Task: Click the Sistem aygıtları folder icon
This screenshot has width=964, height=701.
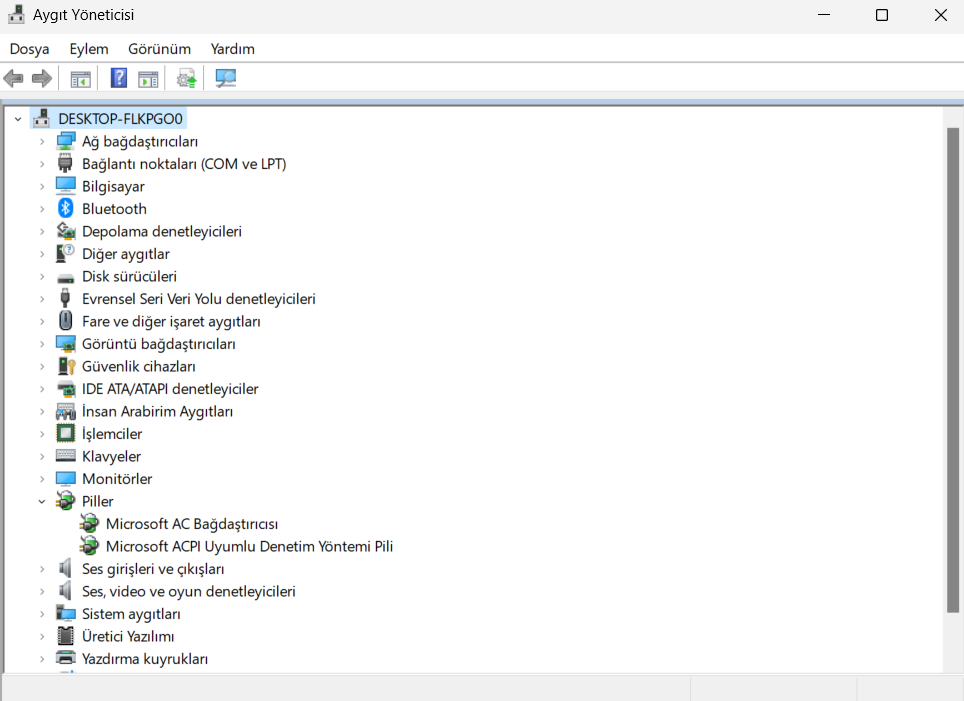Action: [x=65, y=613]
